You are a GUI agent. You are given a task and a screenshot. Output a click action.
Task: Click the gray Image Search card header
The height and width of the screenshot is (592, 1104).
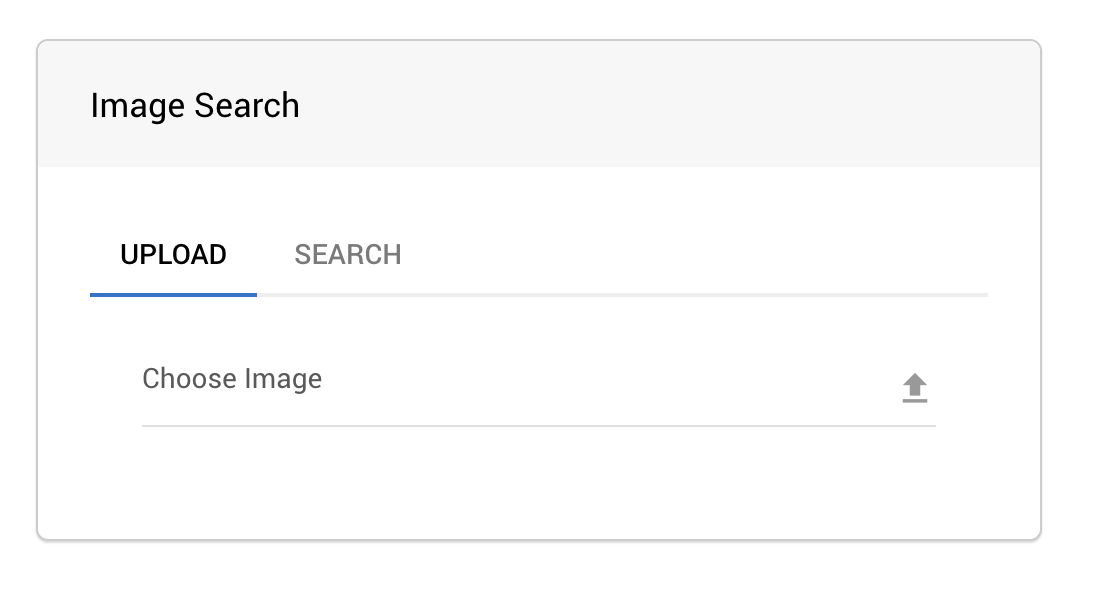tap(539, 104)
